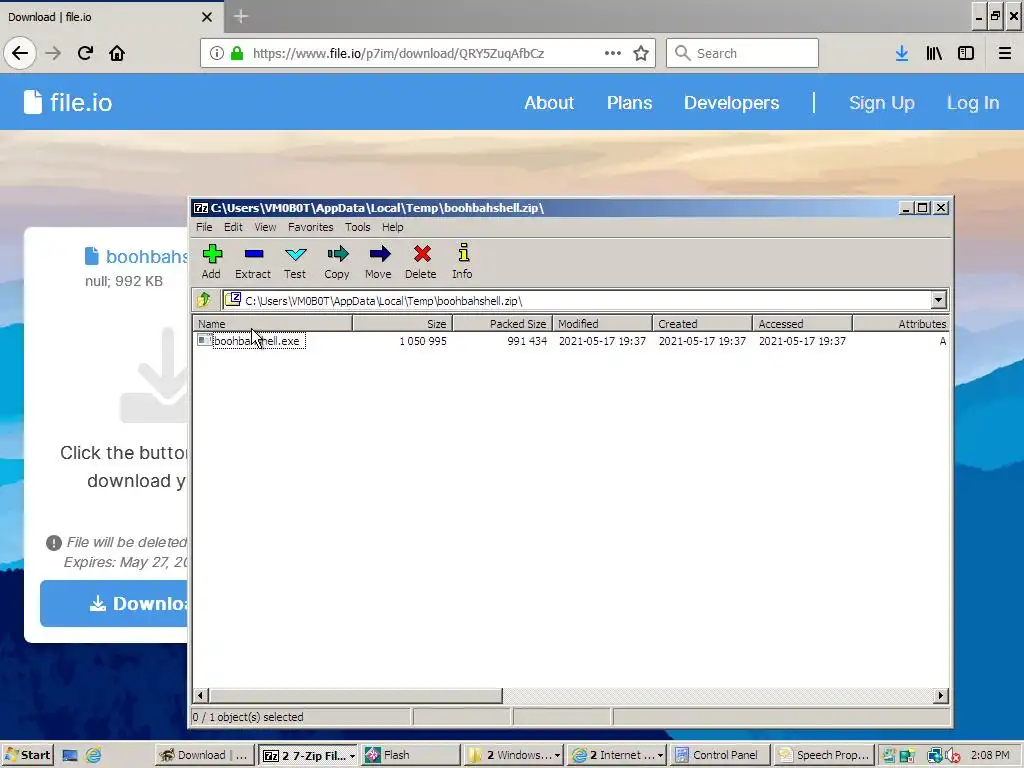The image size is (1024, 768).
Task: Click the Start button
Action: coord(27,756)
